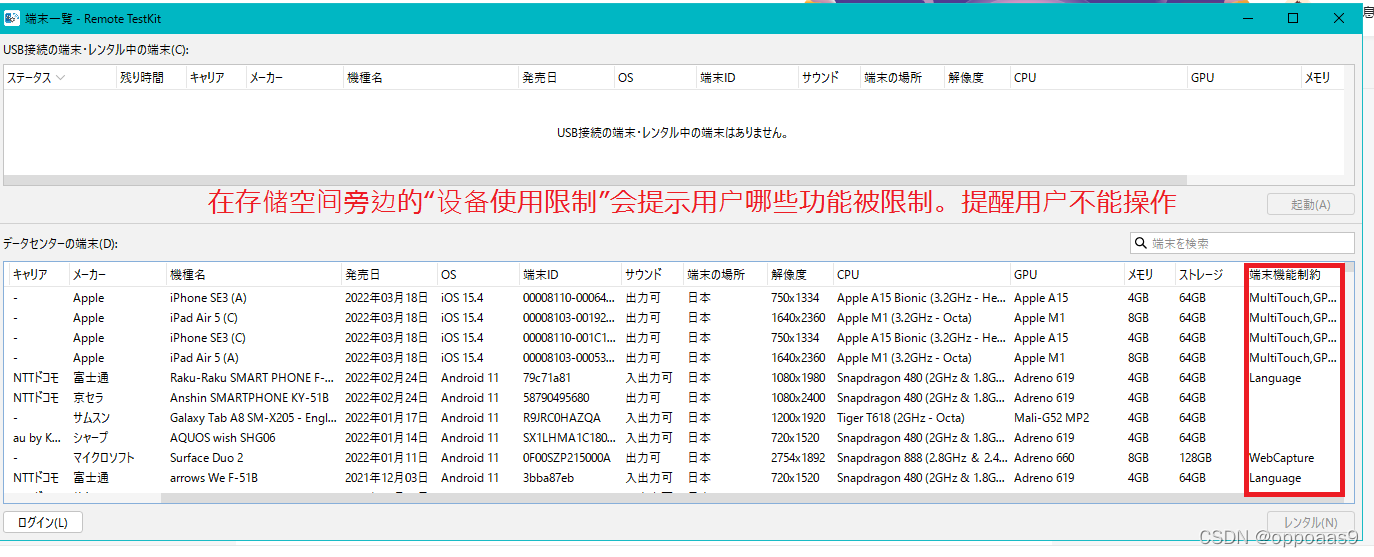
Task: Click the Language restriction in the Raku-Raku row
Action: point(1275,378)
